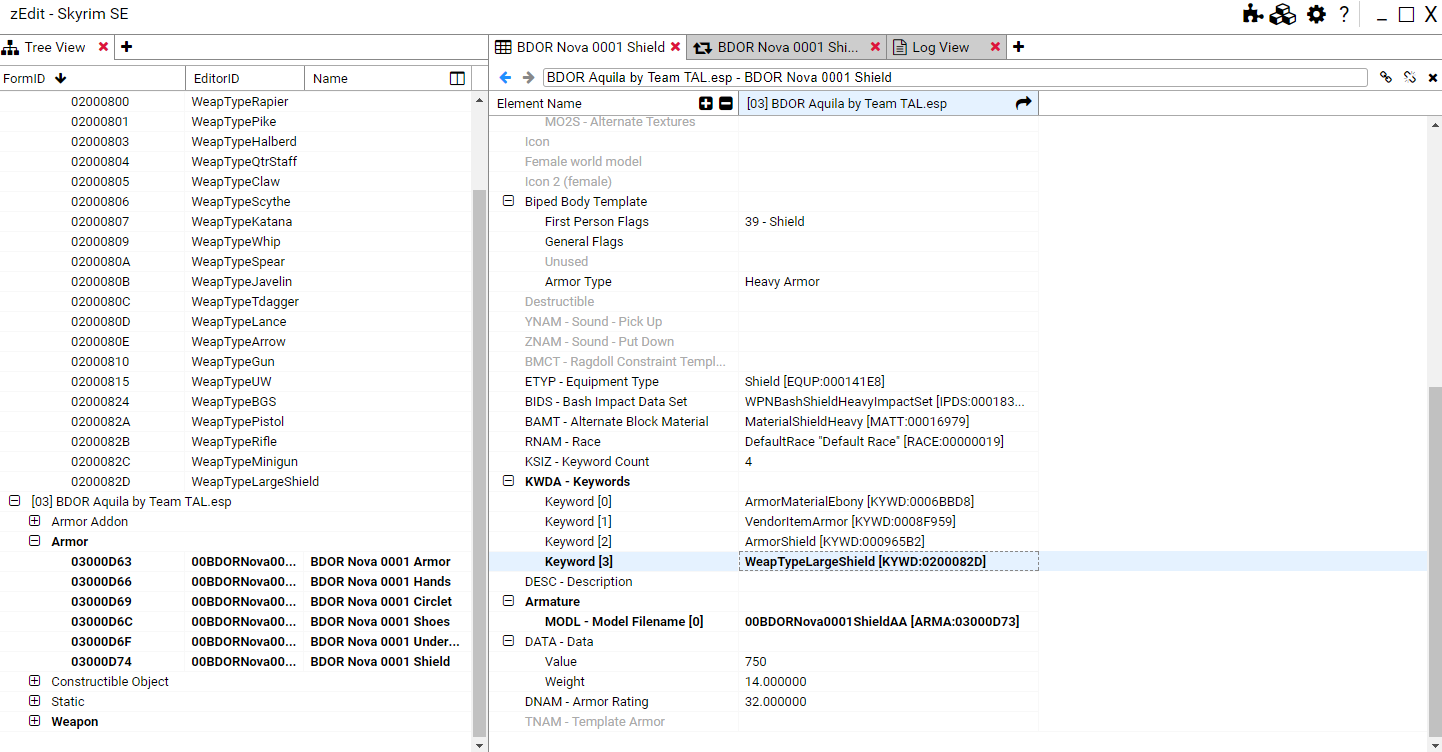
Task: Click the tree view scrollbar down arrow
Action: point(479,745)
